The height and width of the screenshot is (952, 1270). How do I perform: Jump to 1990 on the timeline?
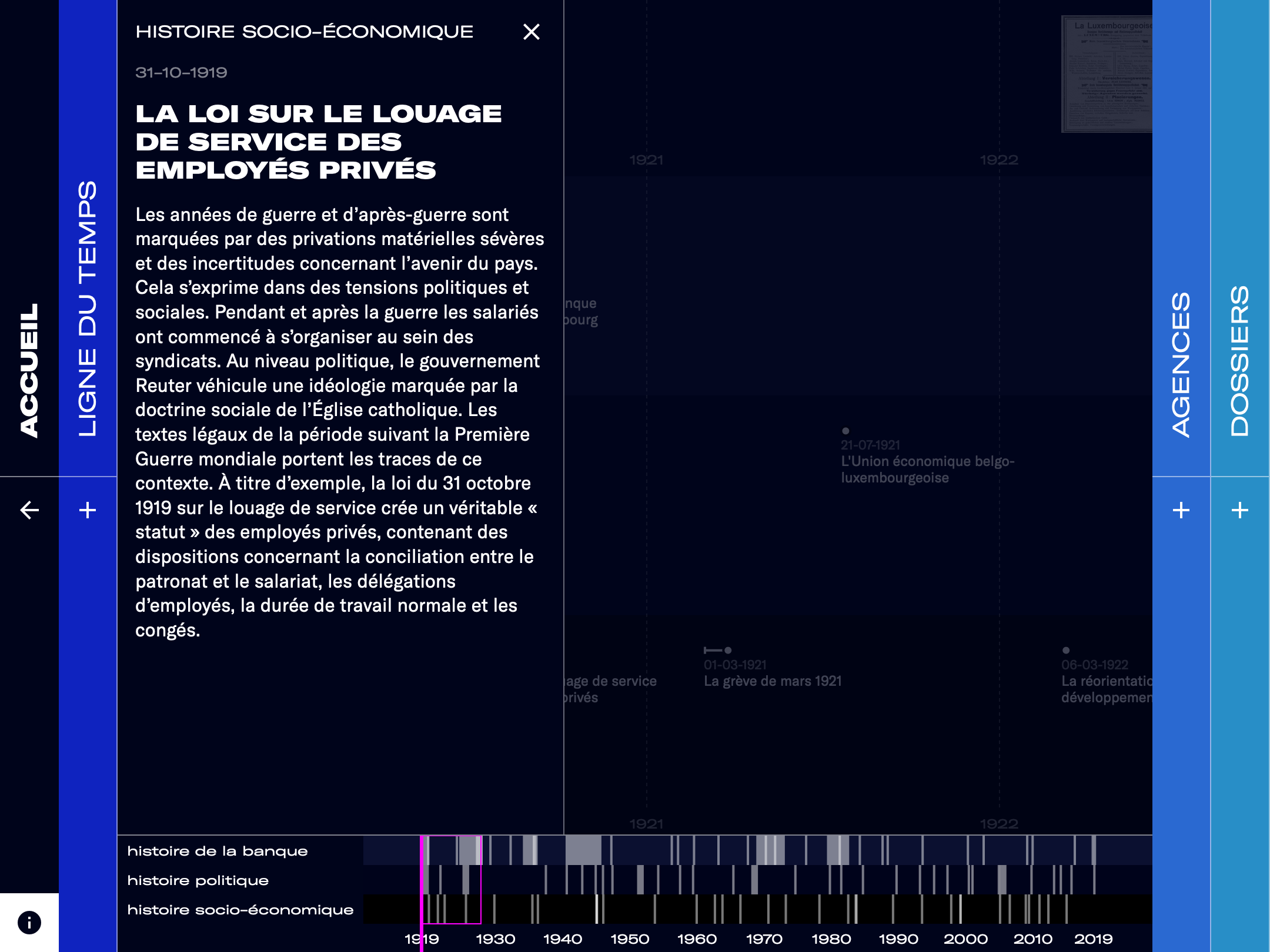[898, 939]
